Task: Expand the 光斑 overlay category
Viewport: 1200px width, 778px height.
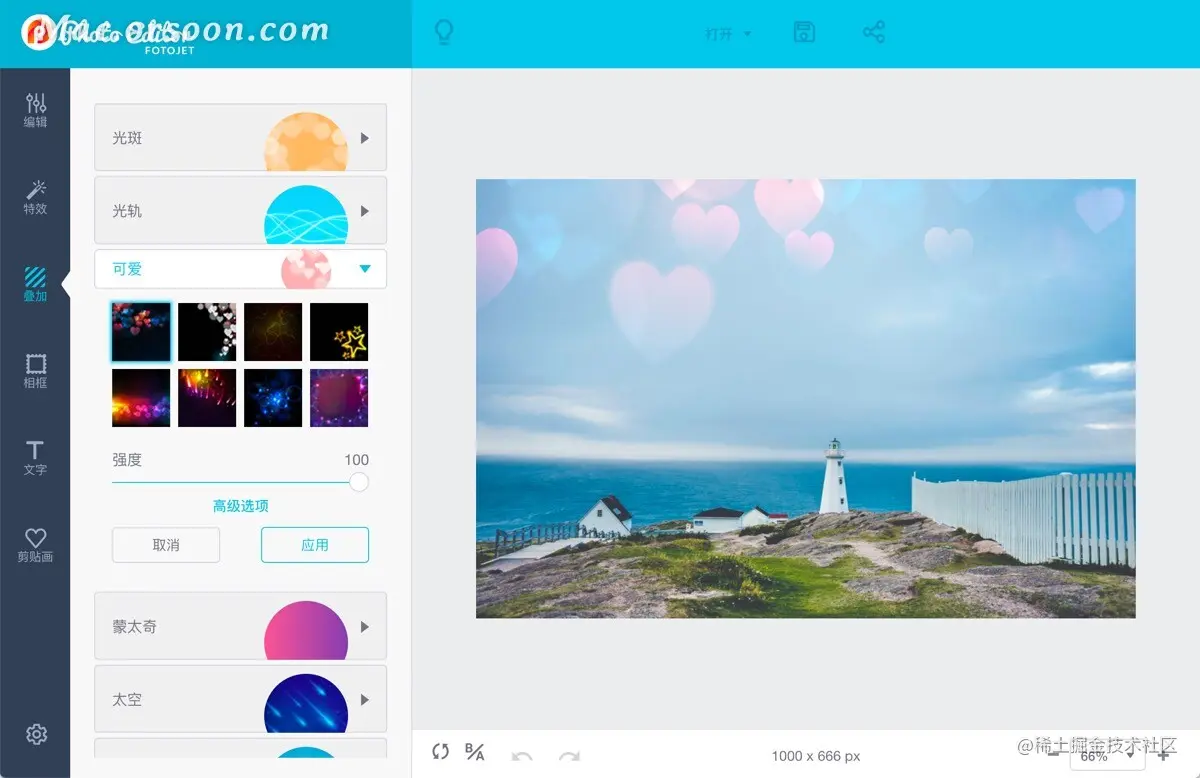Action: click(240, 138)
